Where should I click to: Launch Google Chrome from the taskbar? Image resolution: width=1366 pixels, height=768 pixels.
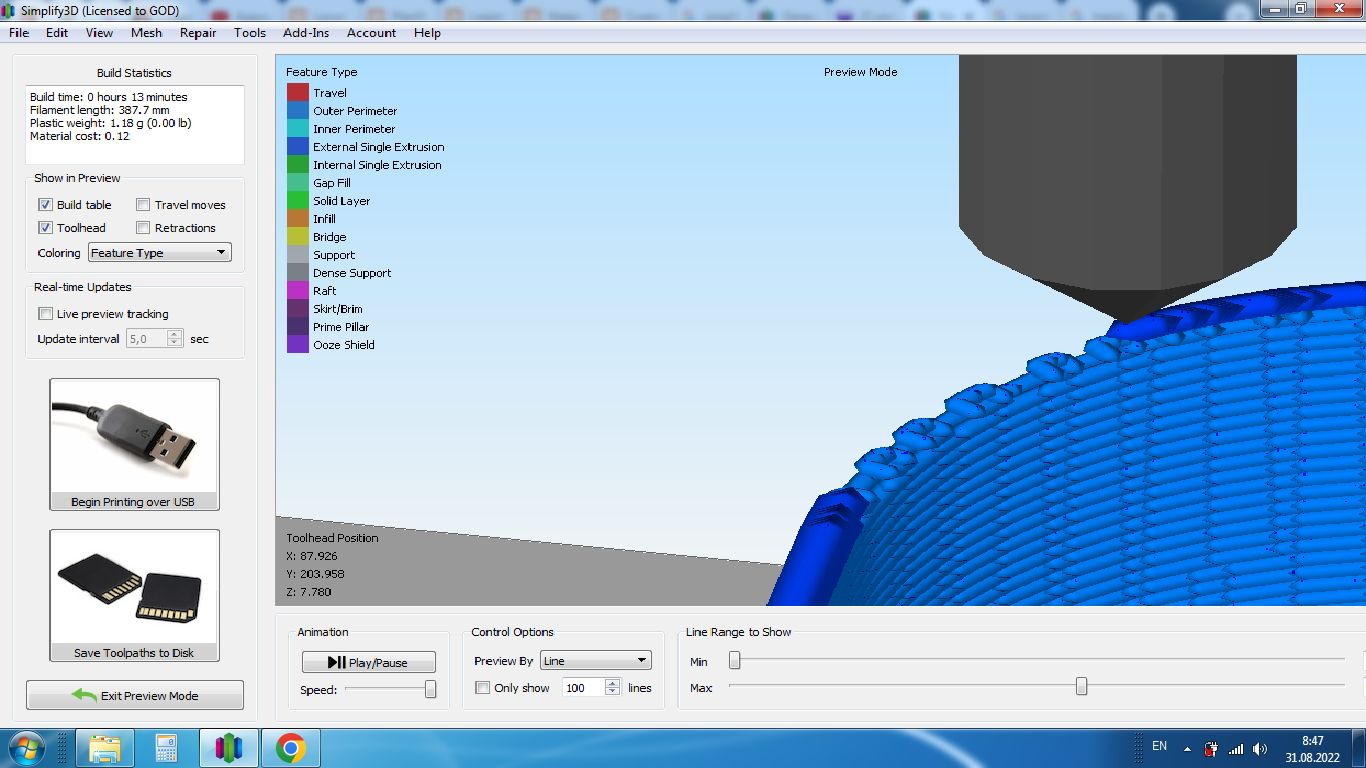pos(291,748)
